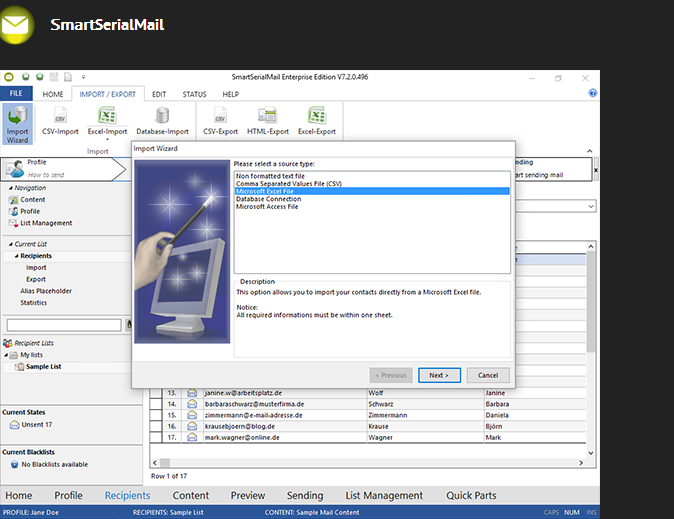Viewport: 674px width, 519px height.
Task: Open the FILE menu
Action: pos(16,93)
